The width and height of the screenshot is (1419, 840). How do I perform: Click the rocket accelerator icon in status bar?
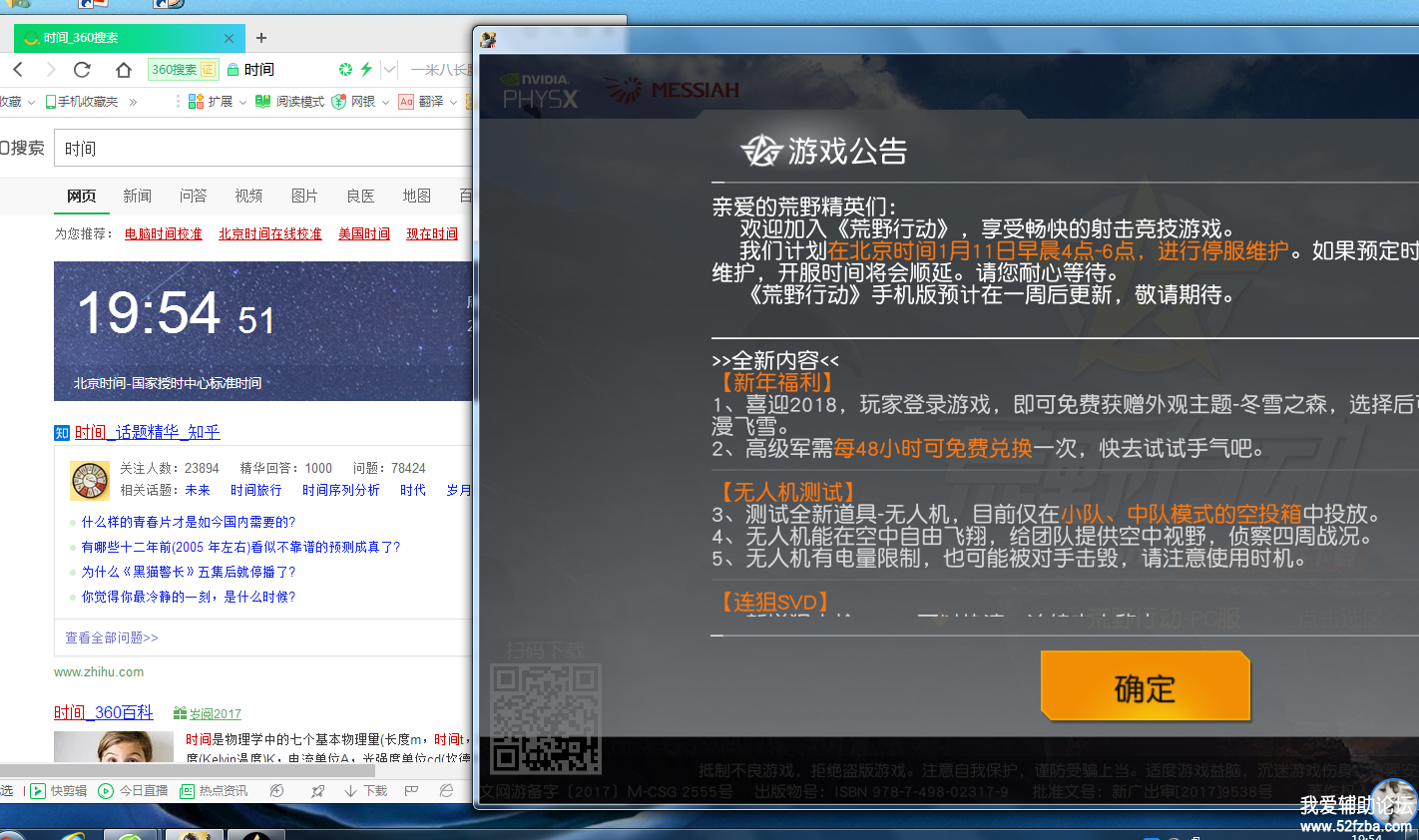tap(317, 790)
